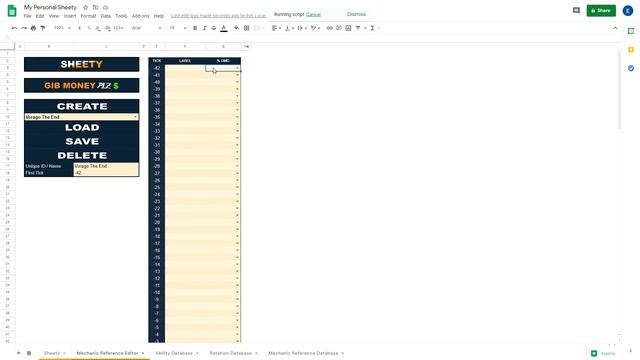Open the Help menu
The image size is (640, 360).
(x=159, y=16)
